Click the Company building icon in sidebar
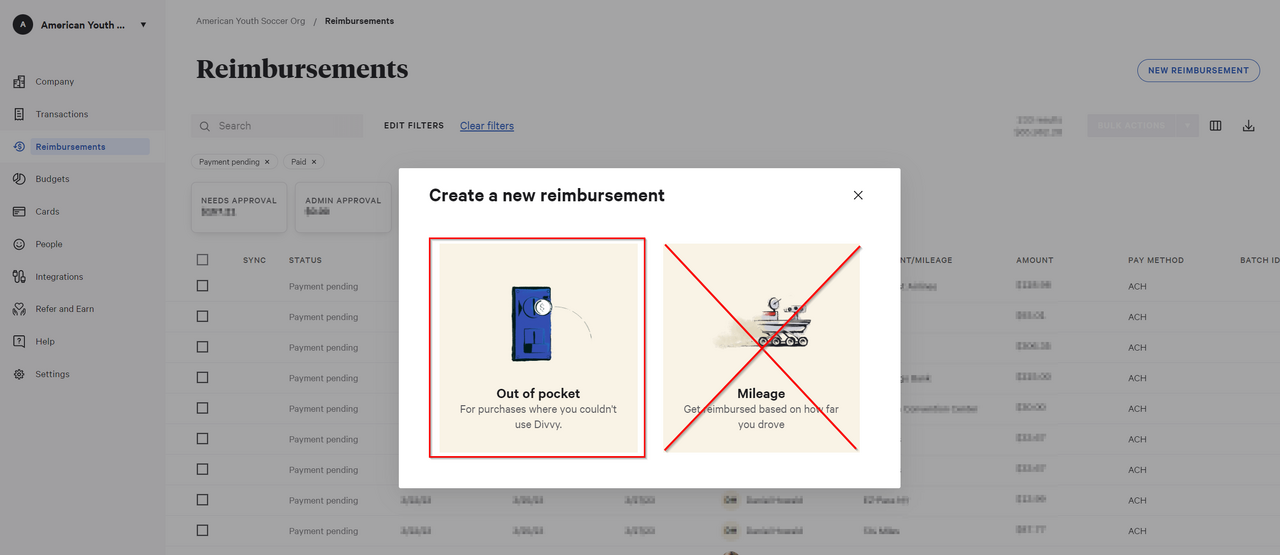Viewport: 1280px width, 555px height. click(x=19, y=82)
